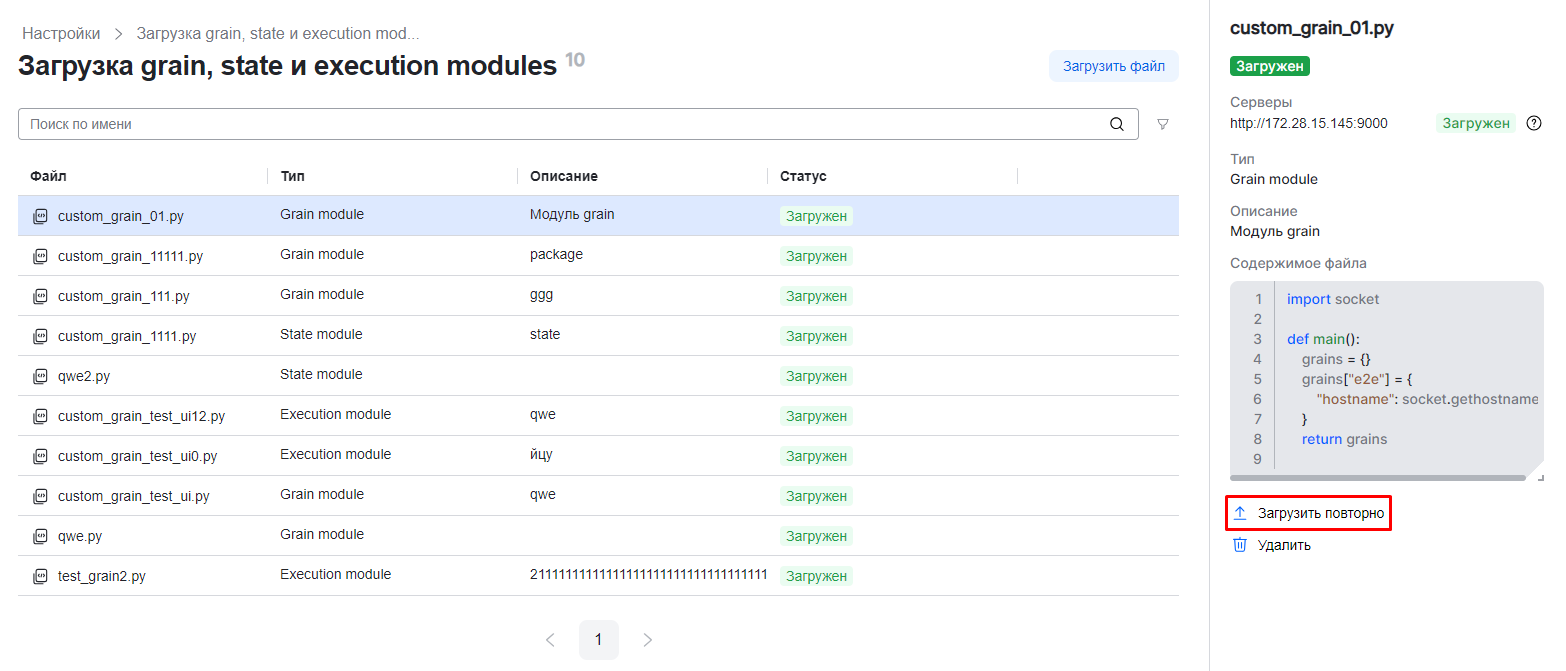Sort by the Статус column header

pos(803,176)
